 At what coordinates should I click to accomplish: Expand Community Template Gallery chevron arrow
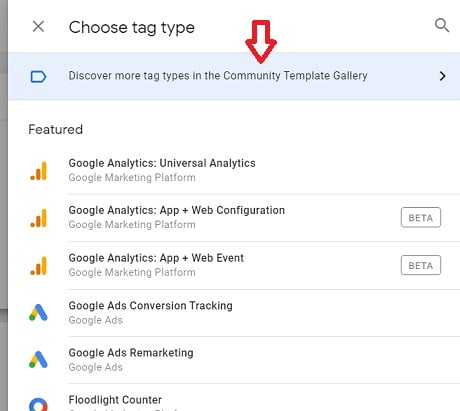442,76
